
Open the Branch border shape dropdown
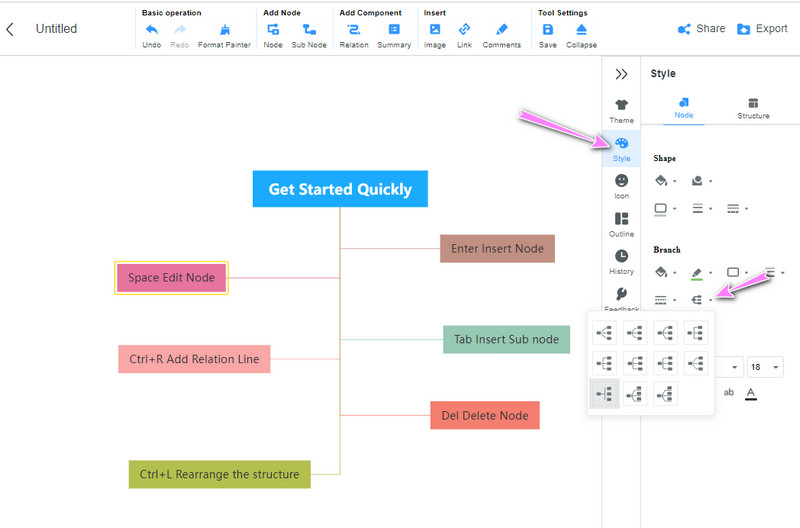(736, 272)
